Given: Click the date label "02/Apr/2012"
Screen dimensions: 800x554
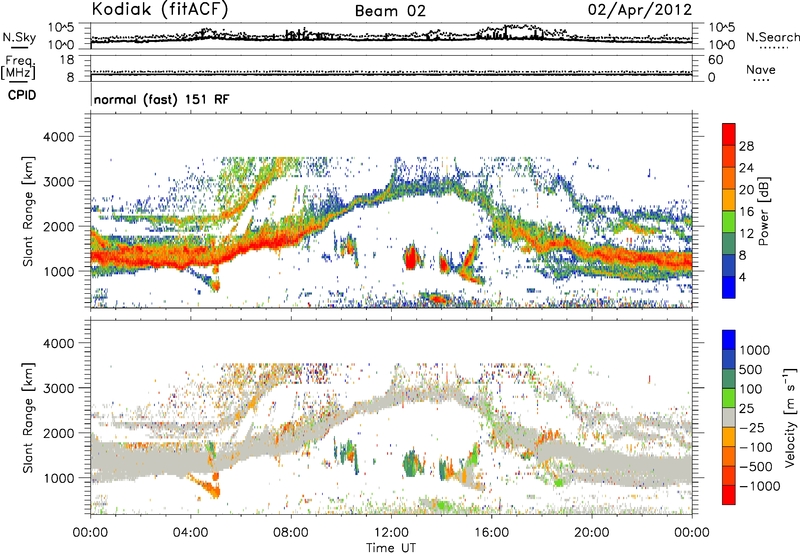Looking at the screenshot, I should [640, 10].
